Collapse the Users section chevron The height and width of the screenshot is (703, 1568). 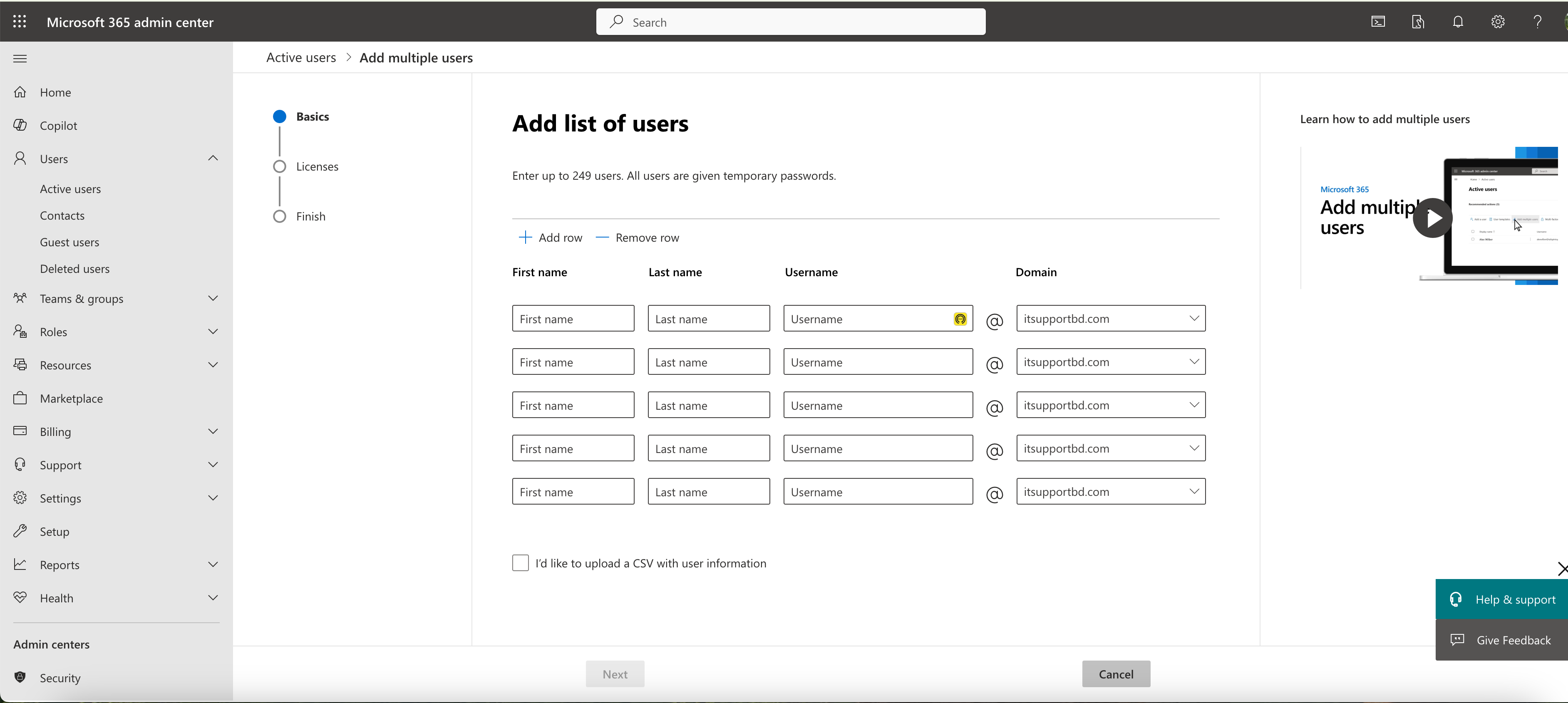pos(212,158)
